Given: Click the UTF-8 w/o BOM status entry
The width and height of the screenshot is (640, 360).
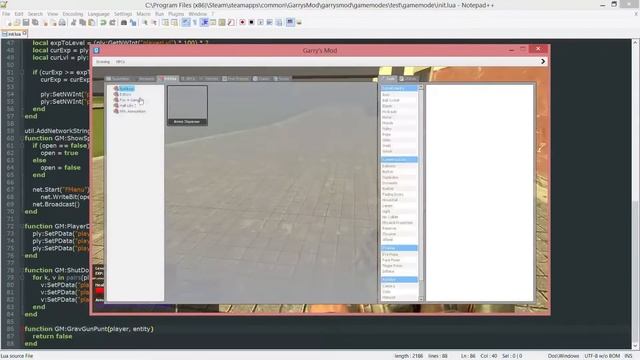Looking at the screenshot, I should tap(602, 356).
